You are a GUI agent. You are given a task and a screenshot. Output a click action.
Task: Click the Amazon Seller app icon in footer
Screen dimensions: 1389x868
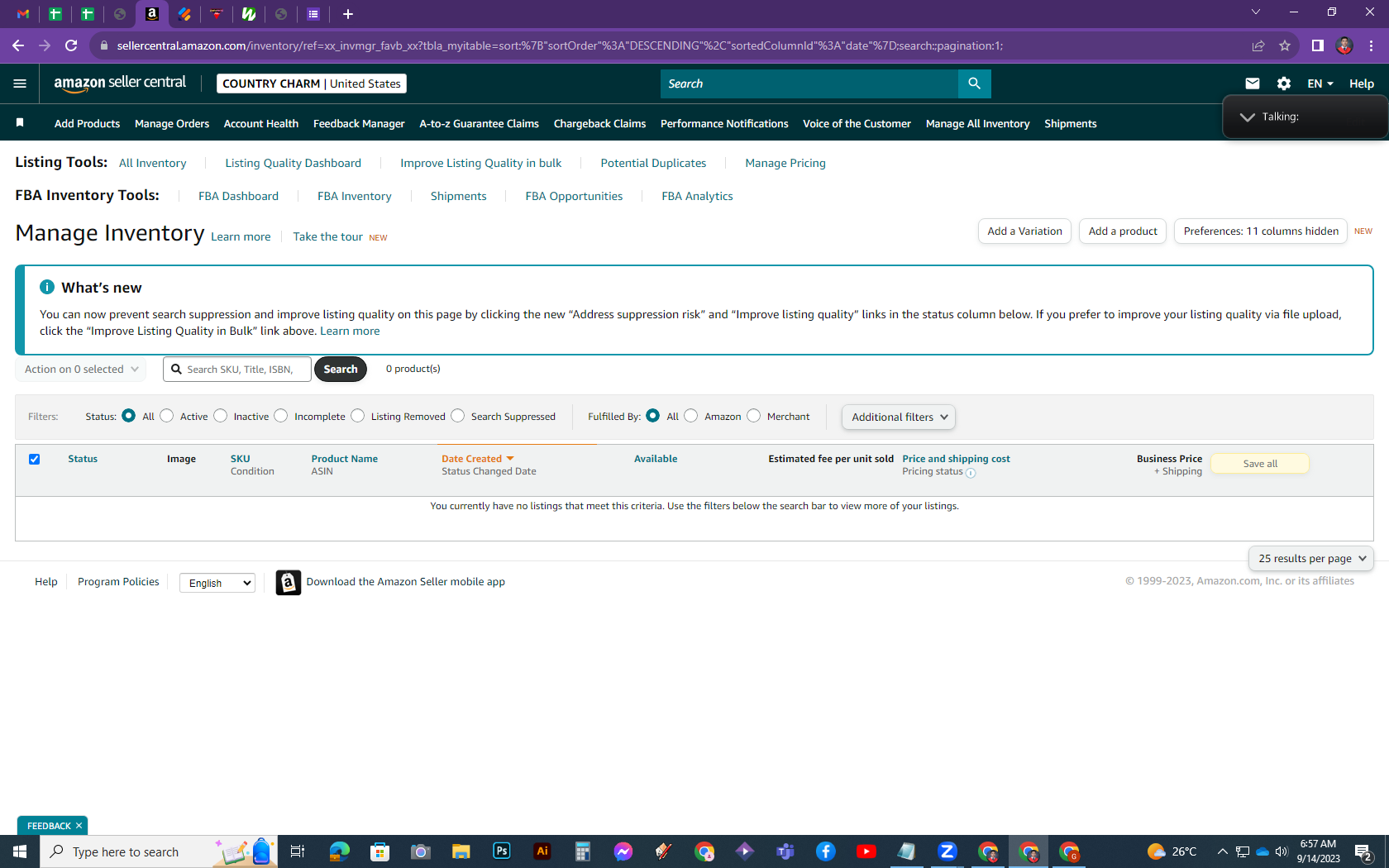[x=288, y=582]
